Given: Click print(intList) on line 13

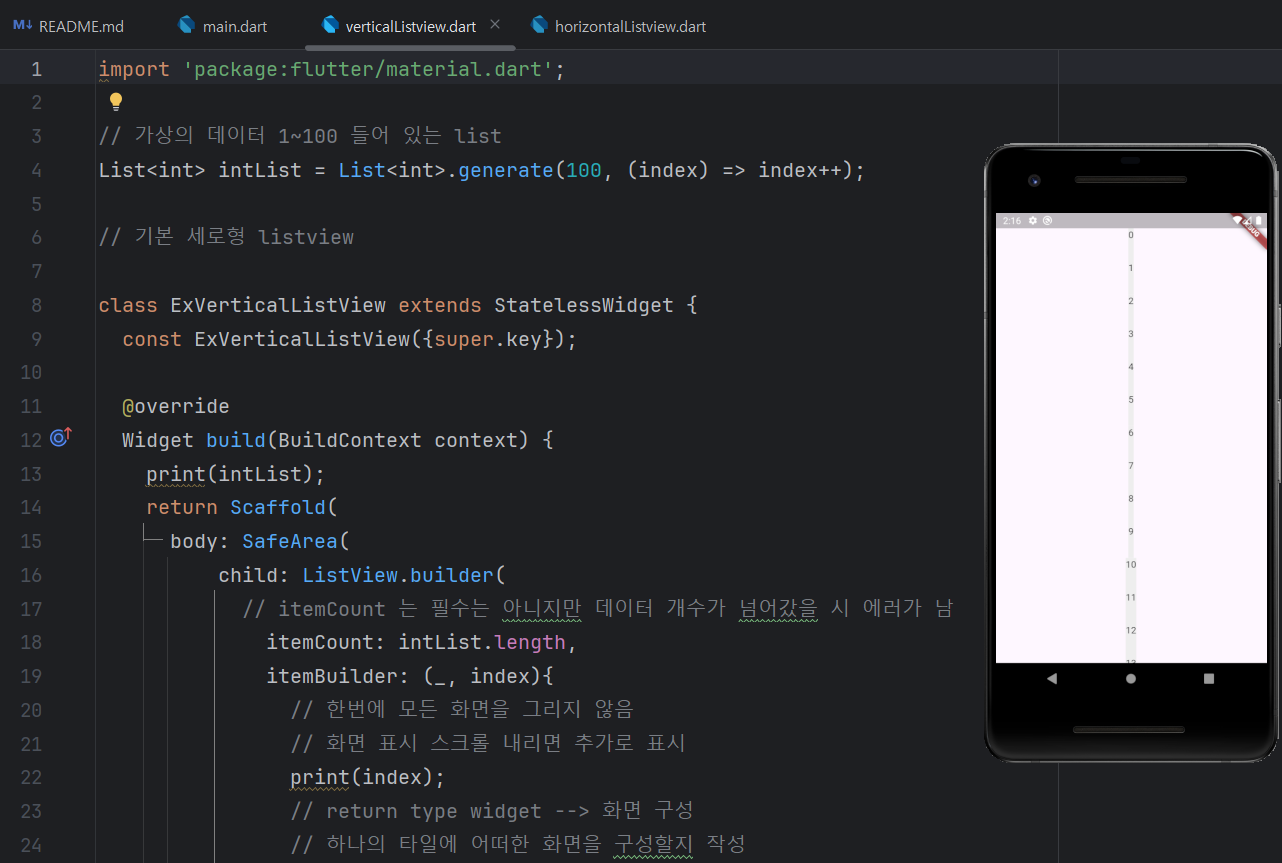Looking at the screenshot, I should coord(236,473).
